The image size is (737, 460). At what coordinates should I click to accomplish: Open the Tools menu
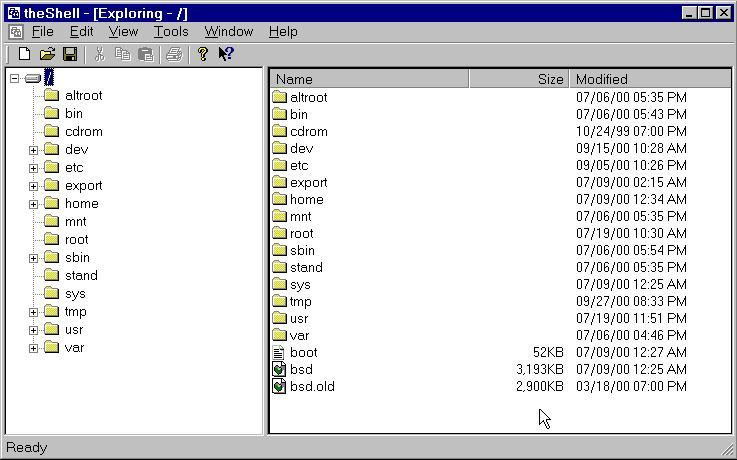pyautogui.click(x=171, y=32)
